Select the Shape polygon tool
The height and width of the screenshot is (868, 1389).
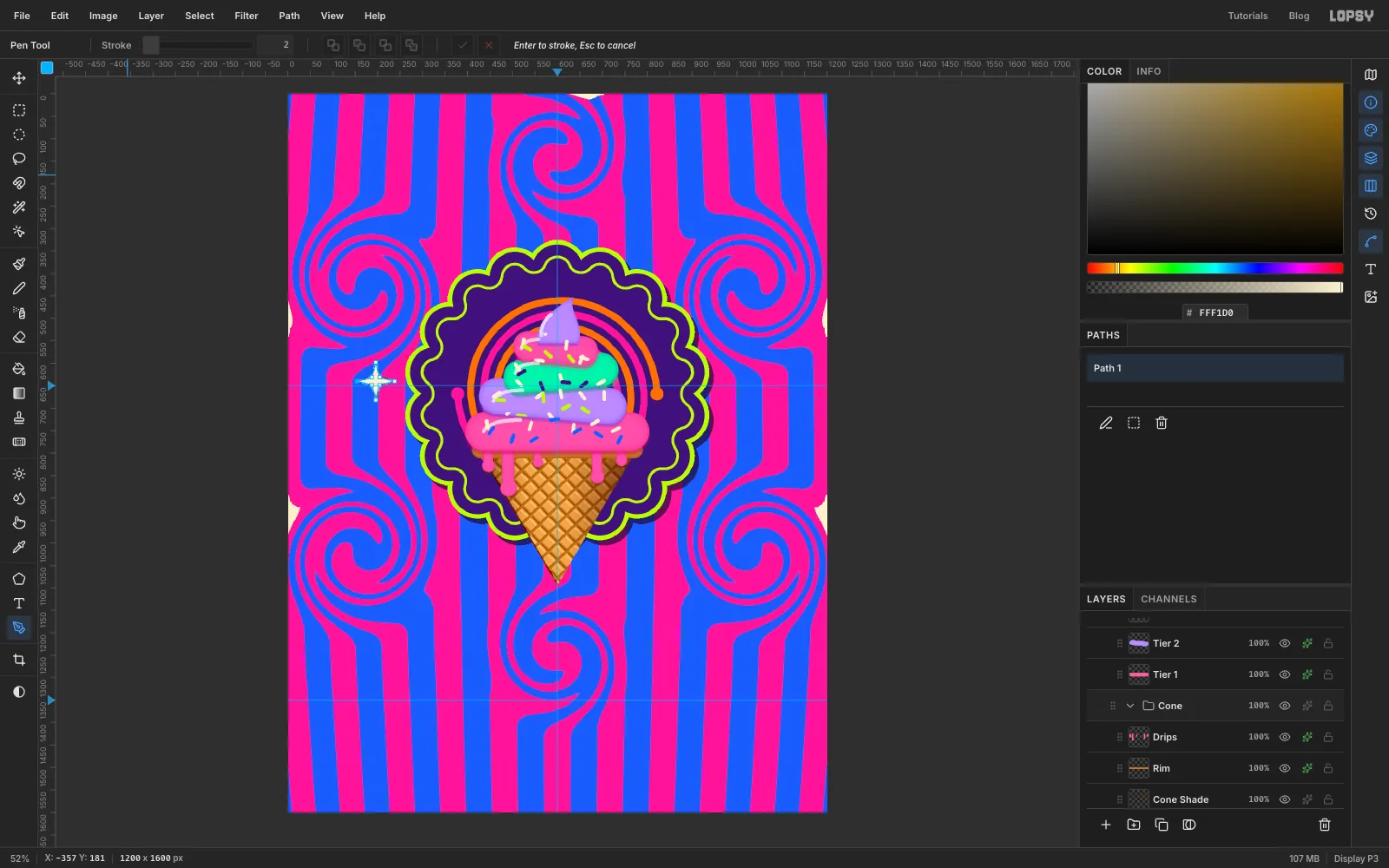(x=19, y=579)
